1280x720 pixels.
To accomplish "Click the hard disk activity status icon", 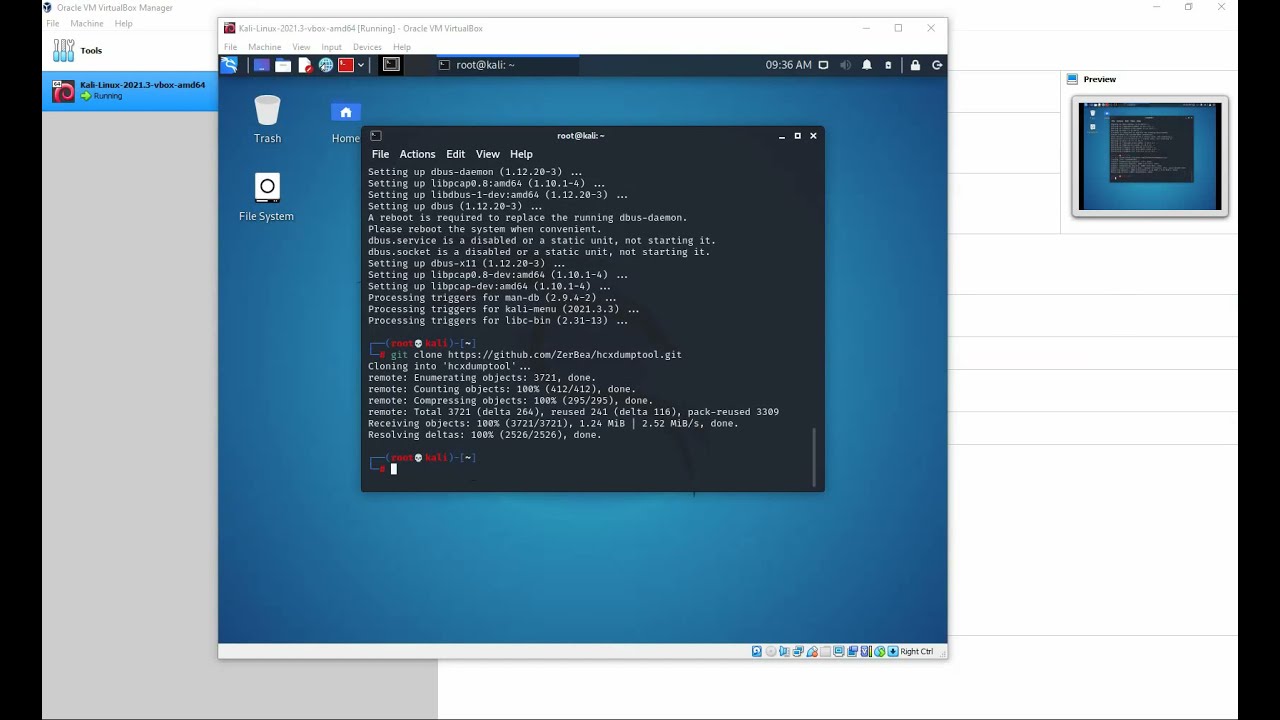I will click(757, 651).
